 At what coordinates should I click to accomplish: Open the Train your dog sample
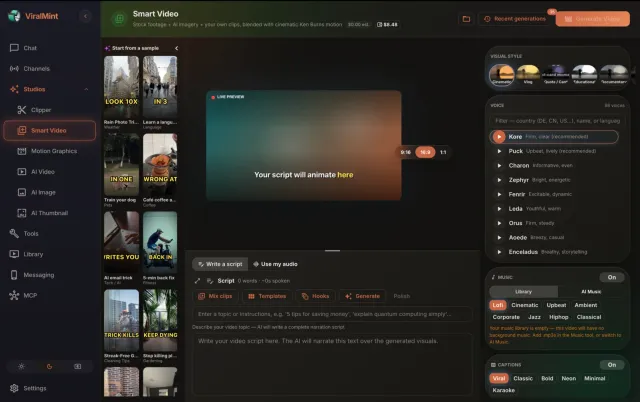pos(121,165)
